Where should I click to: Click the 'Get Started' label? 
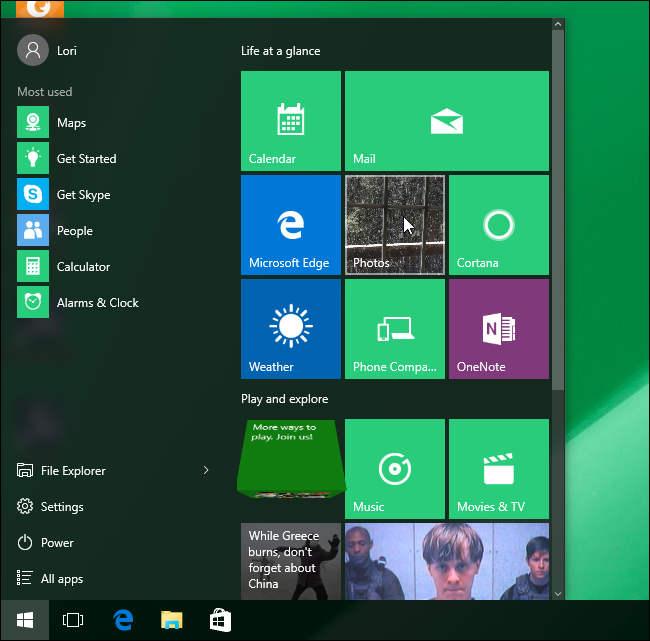click(x=86, y=158)
